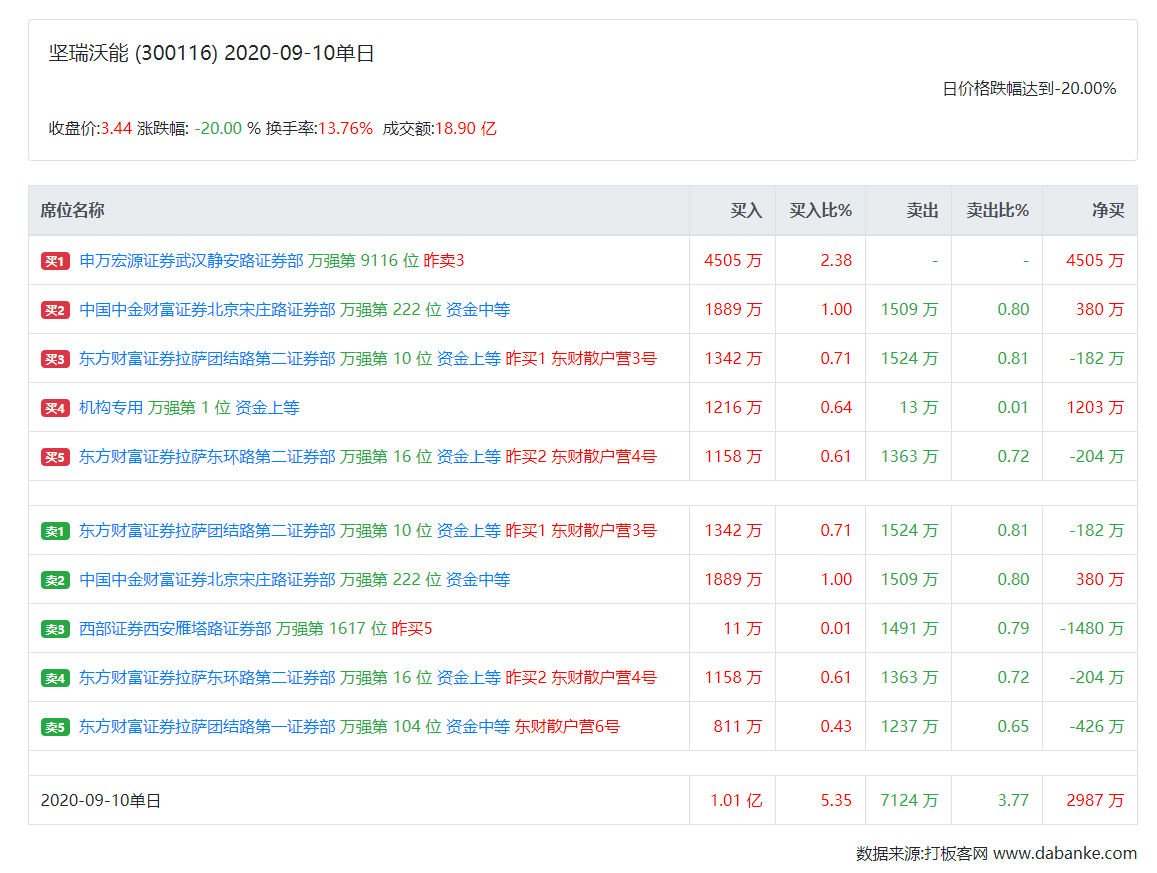Click the 买3 red badge
The image size is (1157, 873).
[55, 359]
